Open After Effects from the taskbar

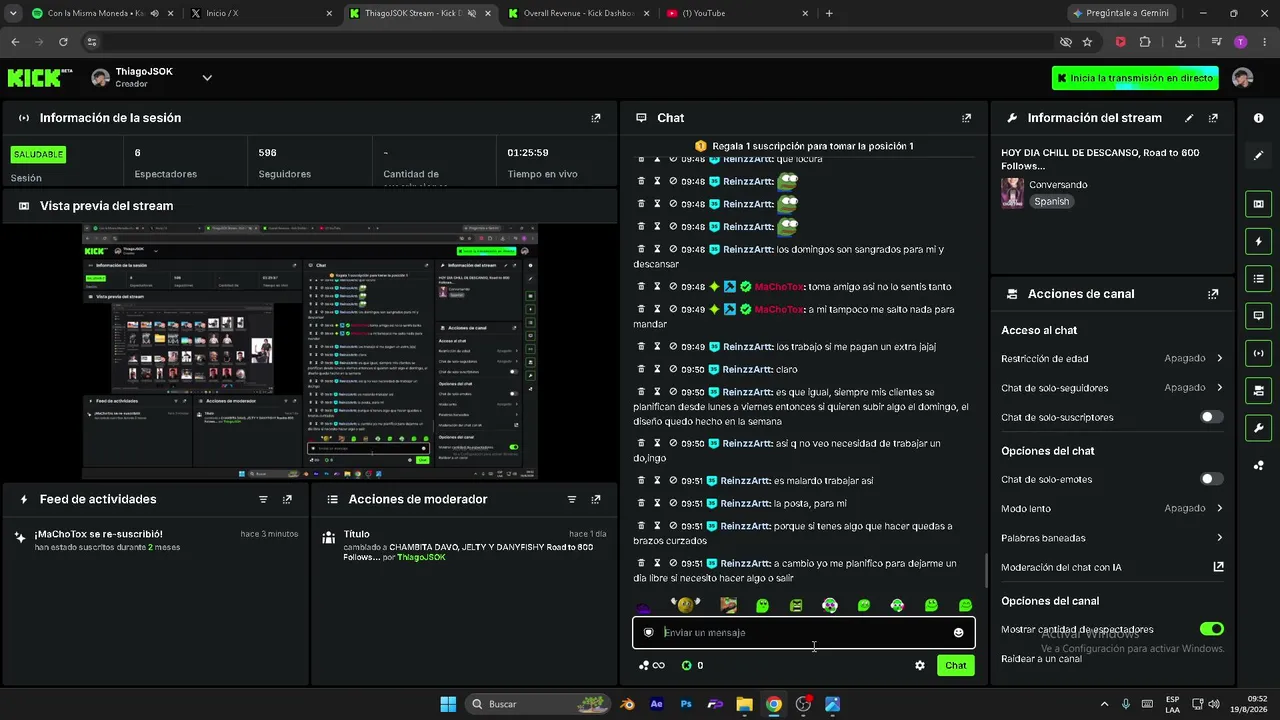(x=656, y=704)
